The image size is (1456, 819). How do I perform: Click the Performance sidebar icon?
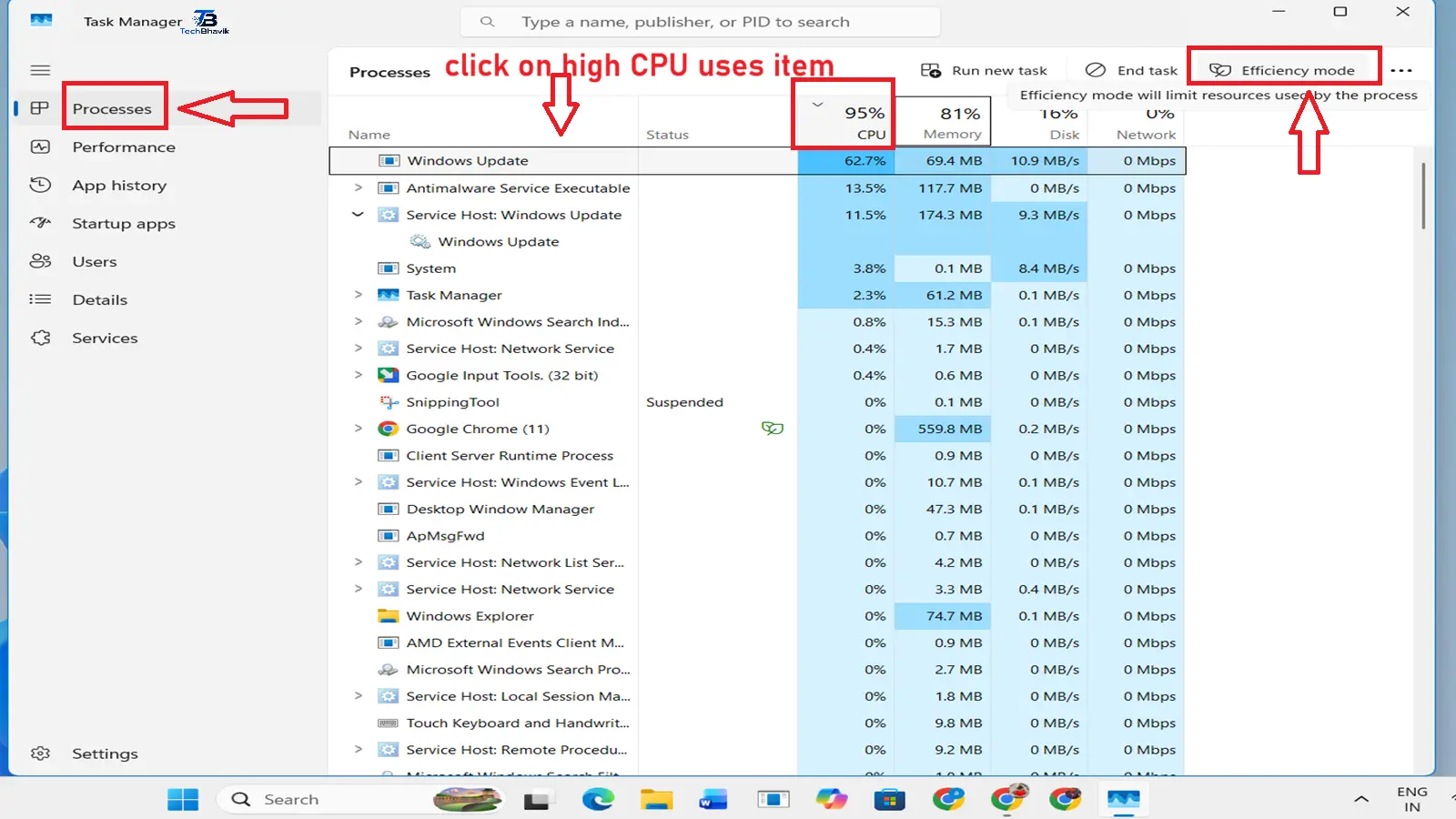[x=40, y=147]
